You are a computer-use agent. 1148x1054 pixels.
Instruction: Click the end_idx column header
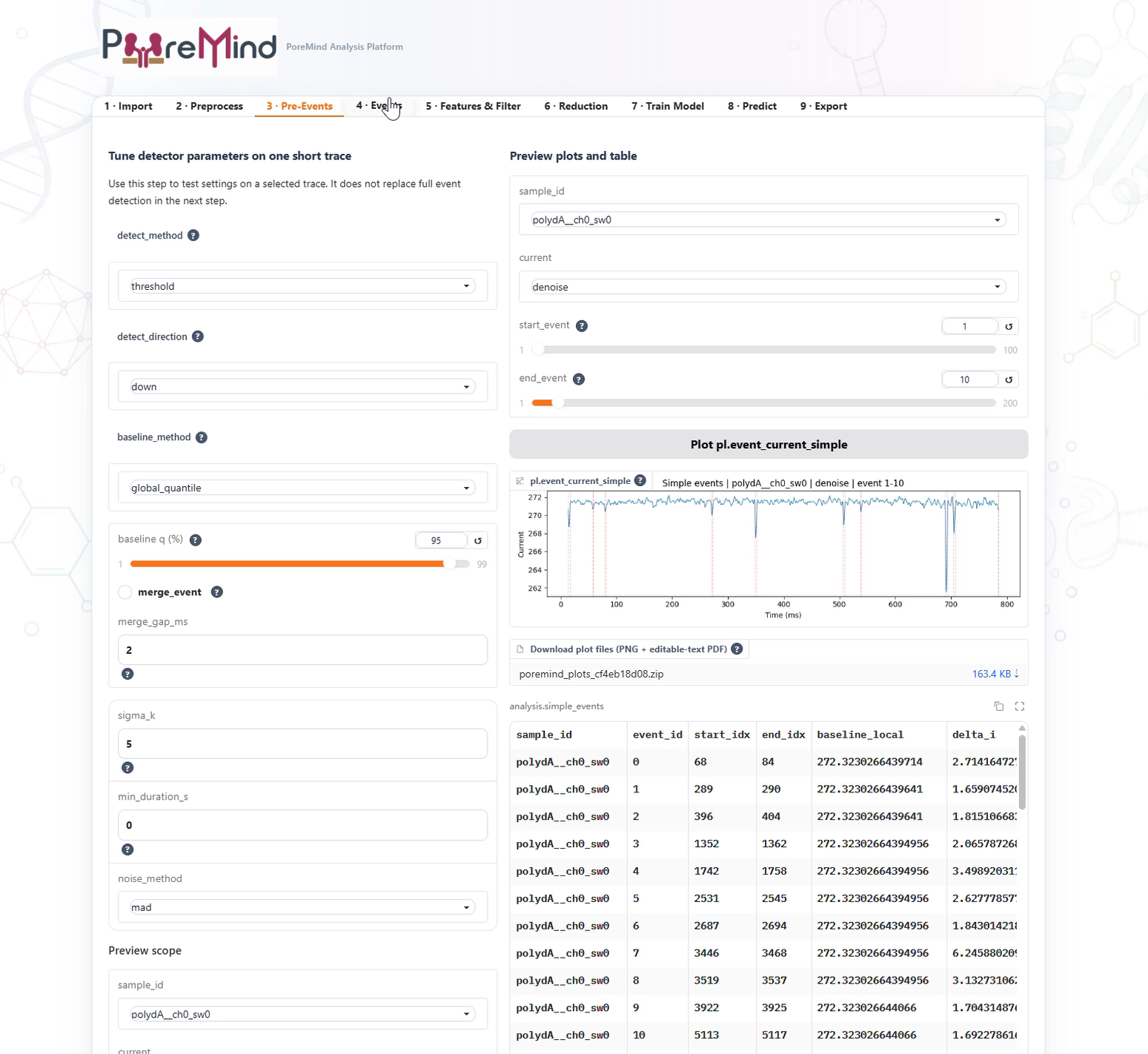point(783,735)
